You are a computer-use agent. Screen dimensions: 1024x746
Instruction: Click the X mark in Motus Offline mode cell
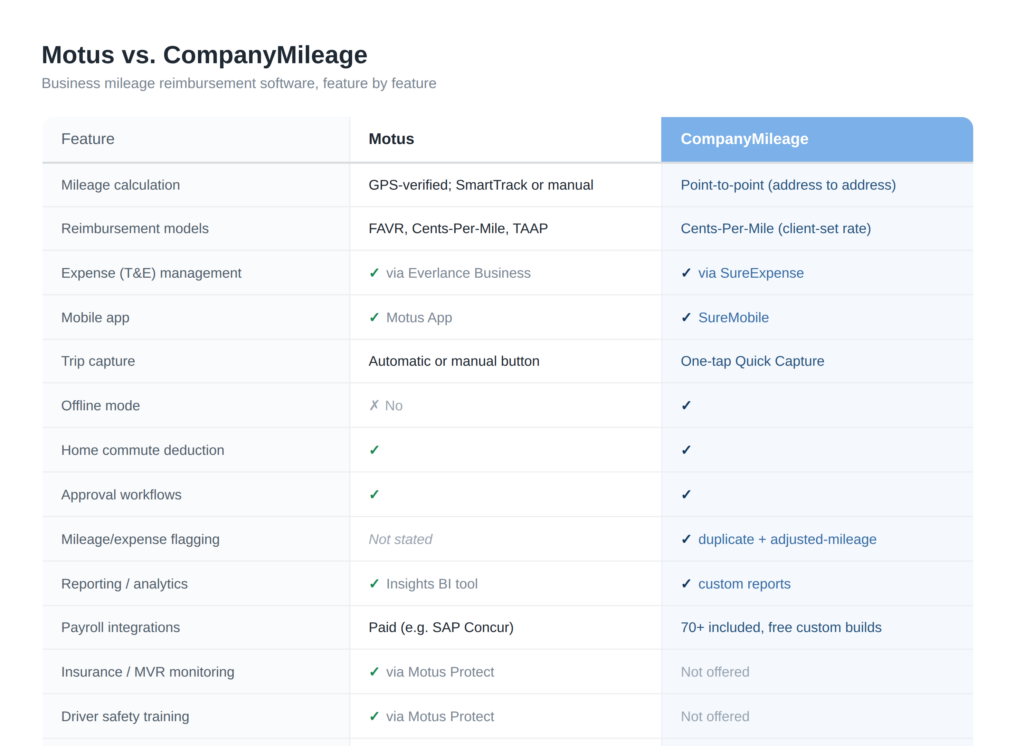(374, 406)
